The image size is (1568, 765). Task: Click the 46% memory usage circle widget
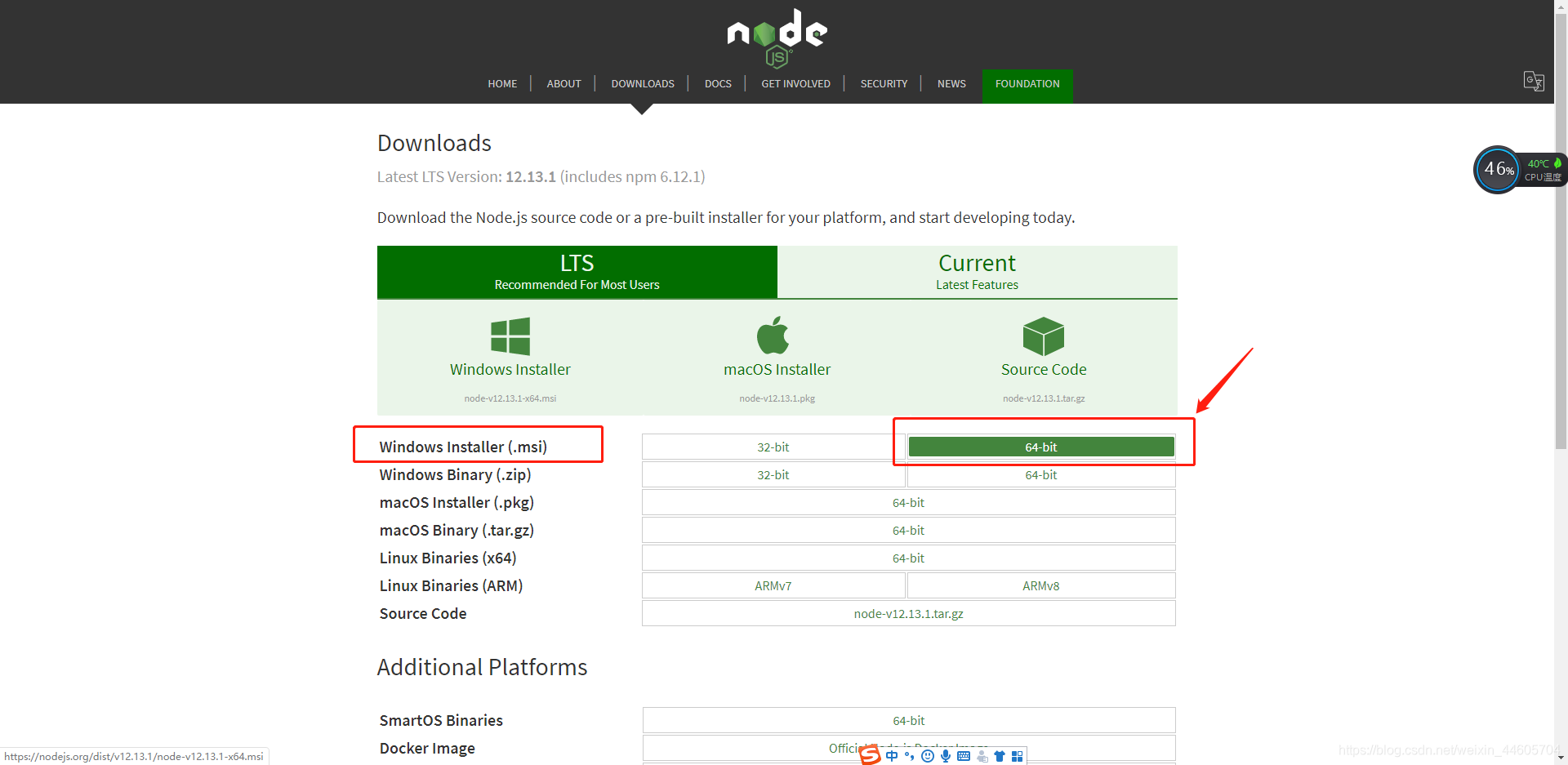1498,170
